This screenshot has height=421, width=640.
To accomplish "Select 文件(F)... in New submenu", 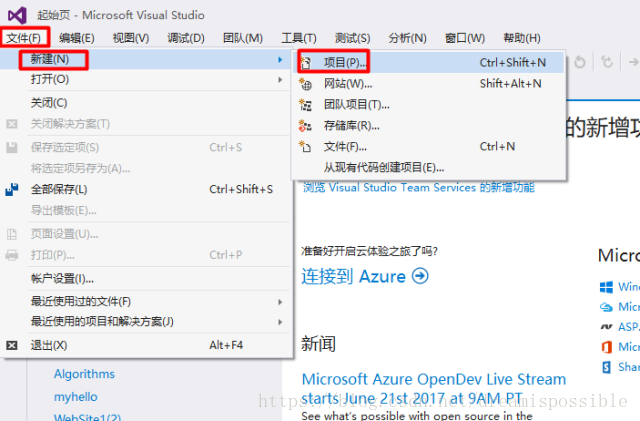I will click(x=429, y=147).
